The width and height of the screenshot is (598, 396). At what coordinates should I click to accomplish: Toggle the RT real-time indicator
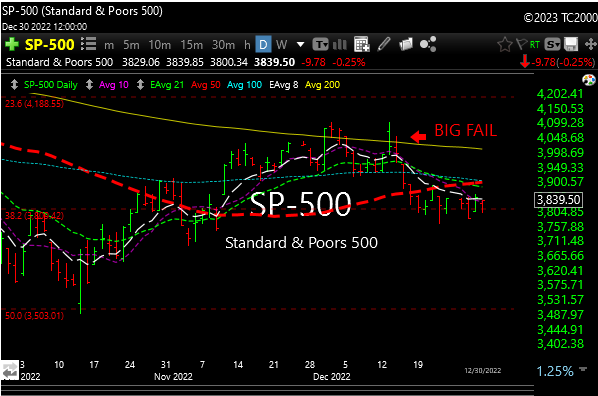click(535, 45)
